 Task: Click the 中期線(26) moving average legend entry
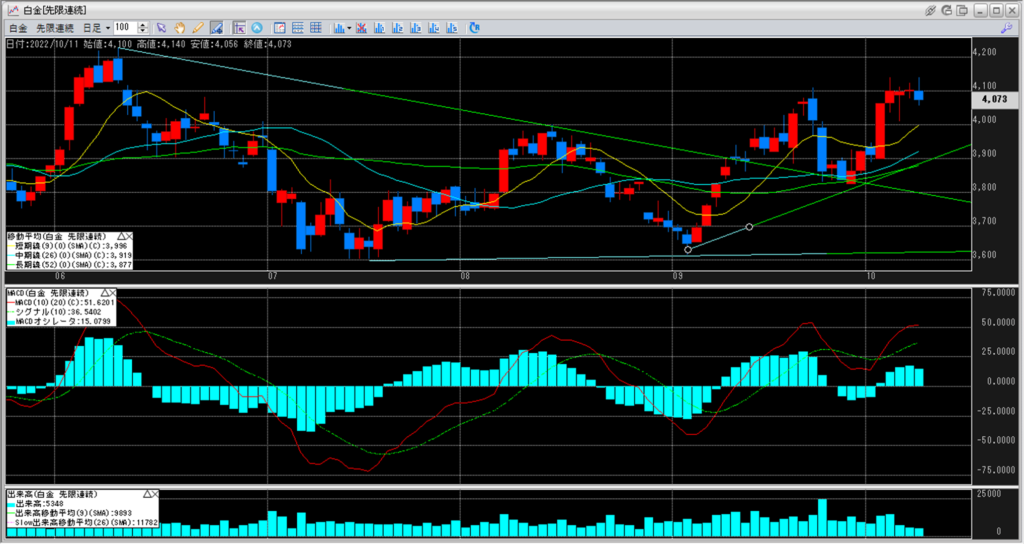(69, 255)
